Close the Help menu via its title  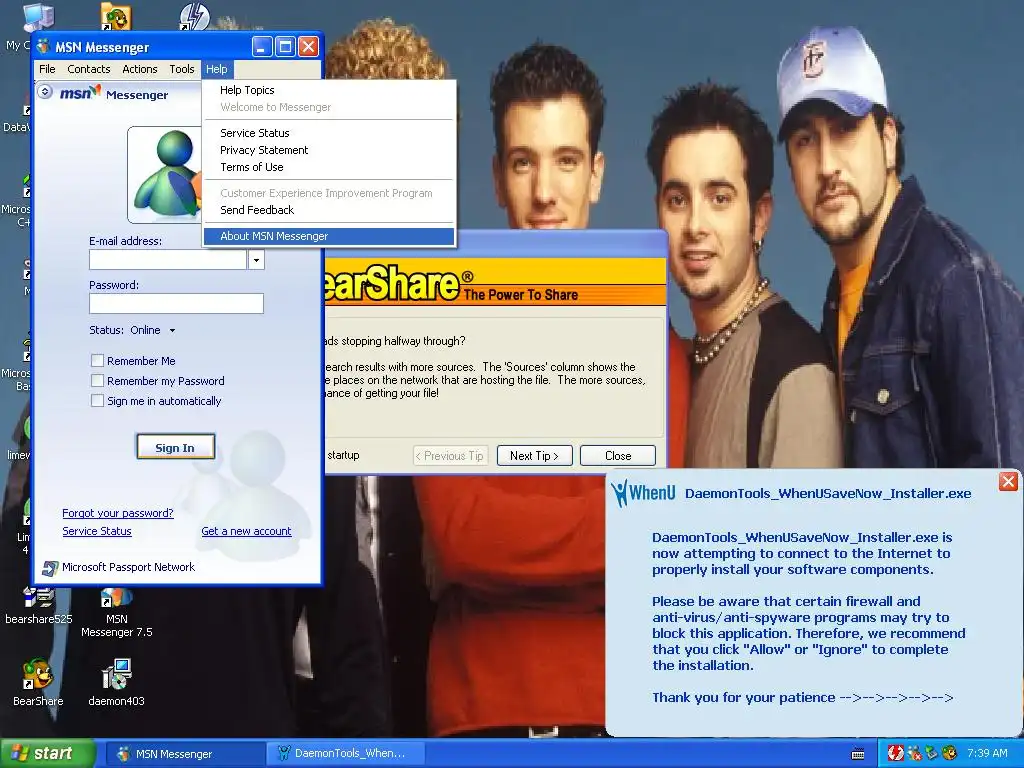(x=217, y=69)
